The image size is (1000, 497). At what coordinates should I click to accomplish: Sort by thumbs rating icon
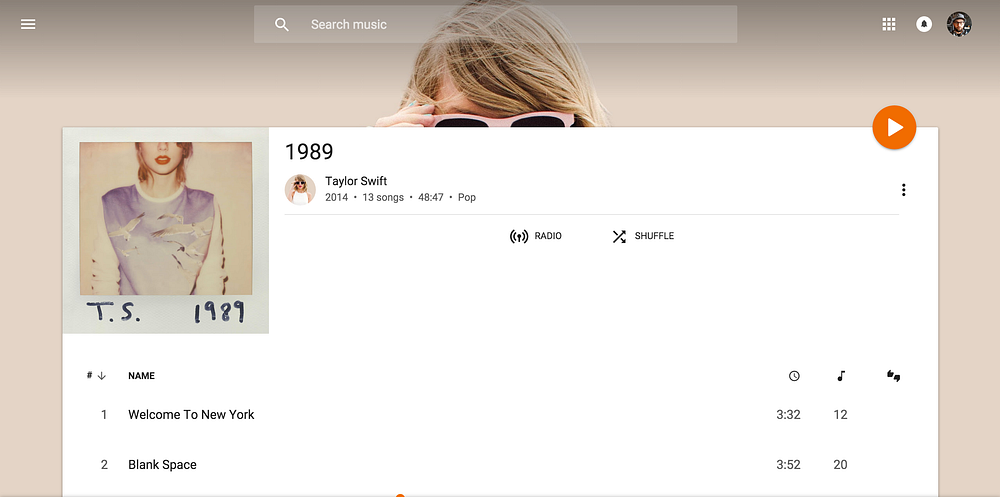893,376
